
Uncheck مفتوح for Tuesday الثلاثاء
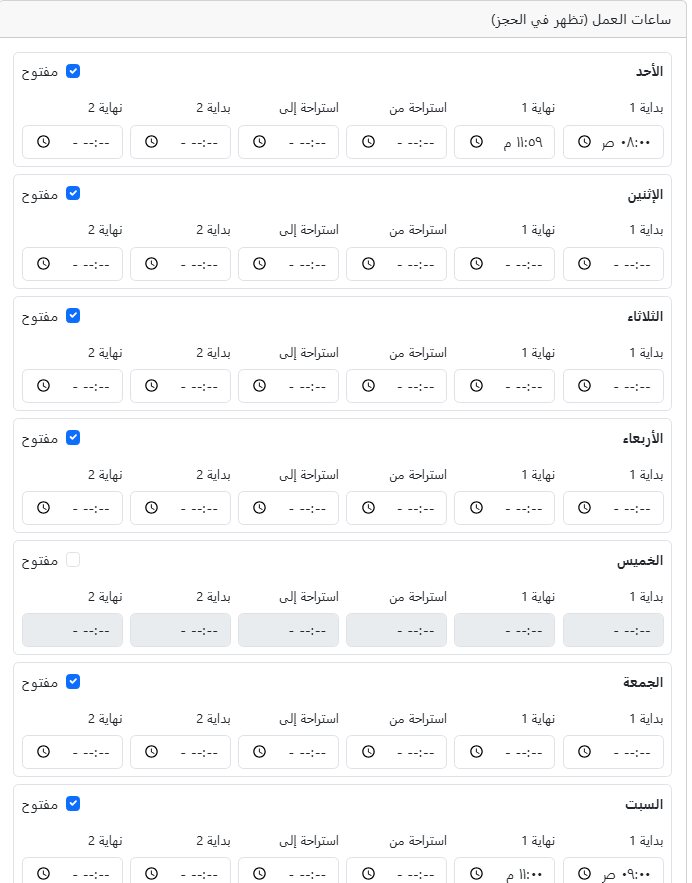tap(73, 315)
